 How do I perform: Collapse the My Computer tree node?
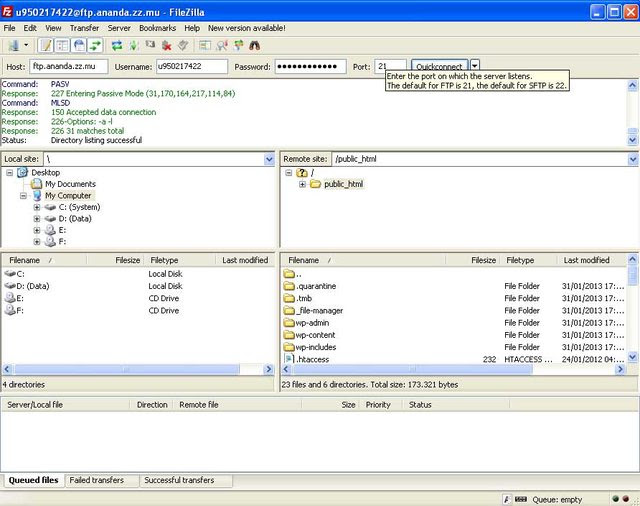coord(23,195)
